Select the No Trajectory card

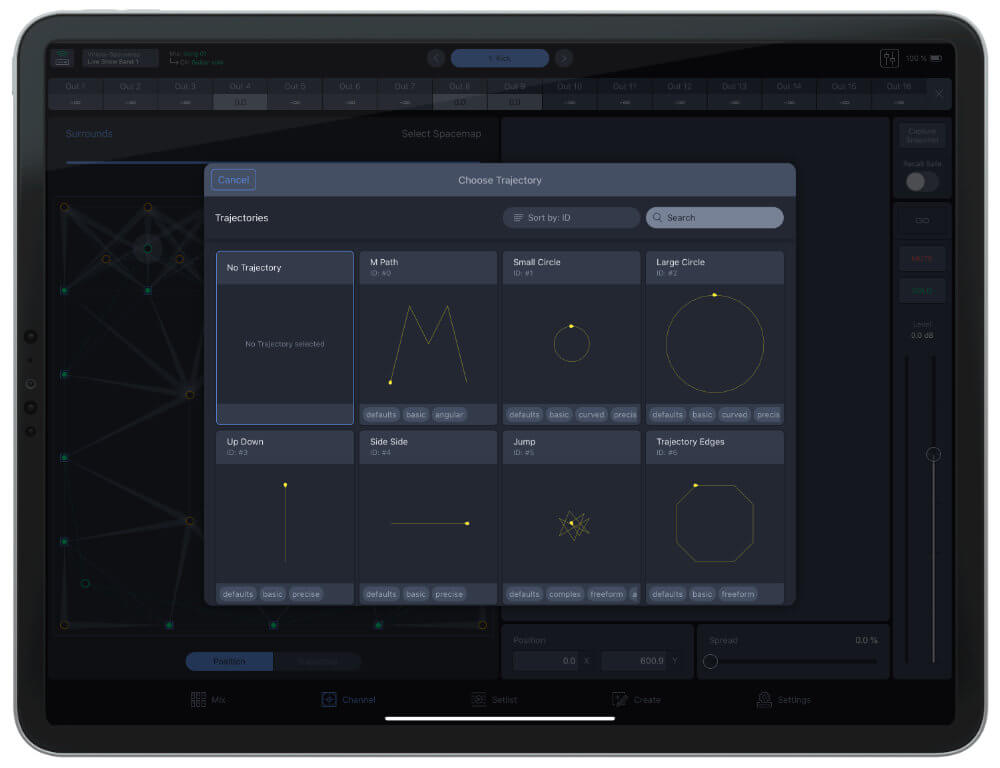285,337
